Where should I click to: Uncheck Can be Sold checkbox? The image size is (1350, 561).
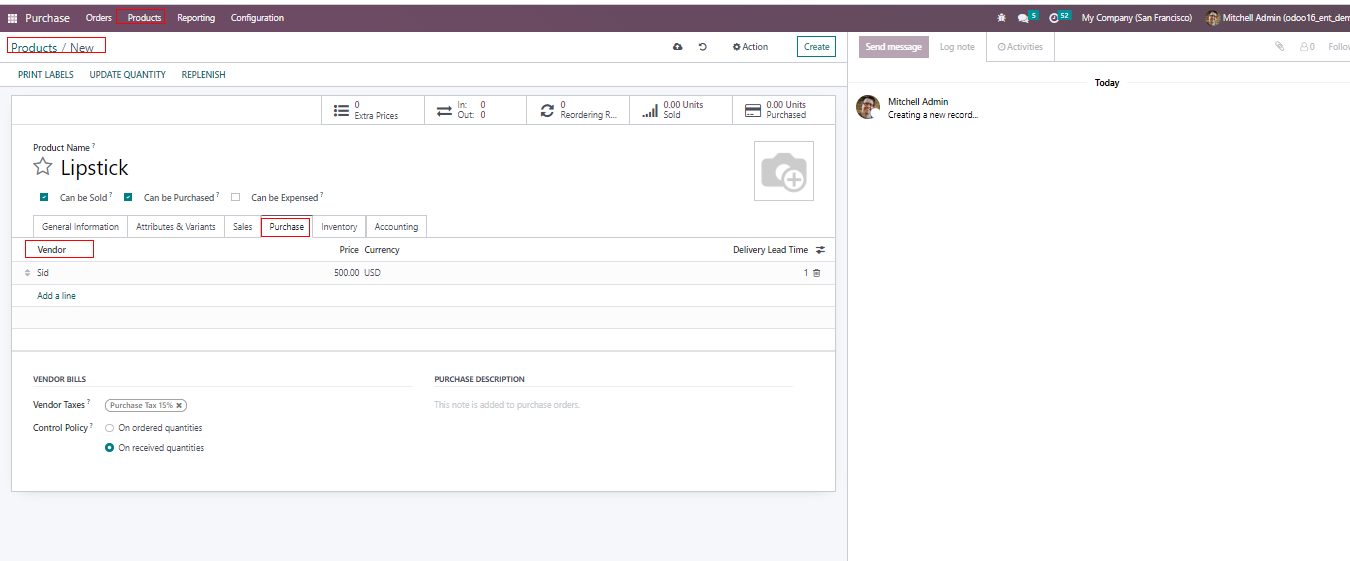point(44,198)
